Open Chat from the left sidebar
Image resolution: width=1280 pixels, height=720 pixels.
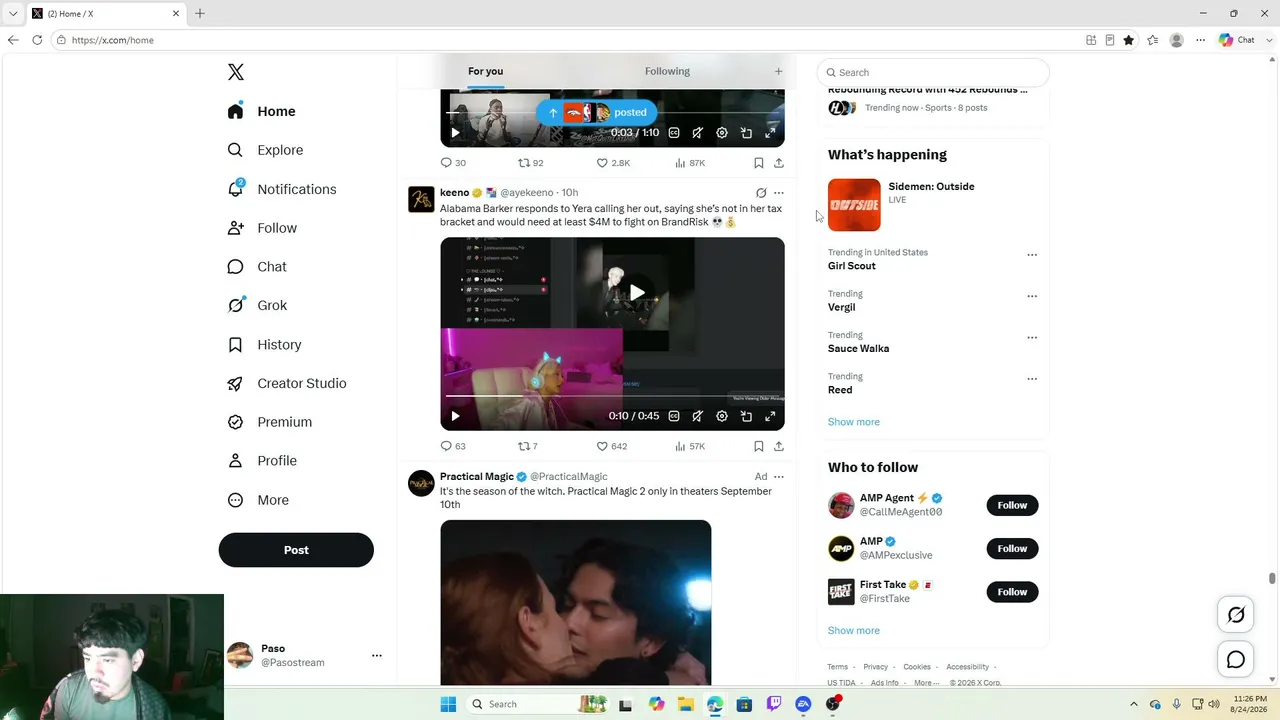coord(257,267)
